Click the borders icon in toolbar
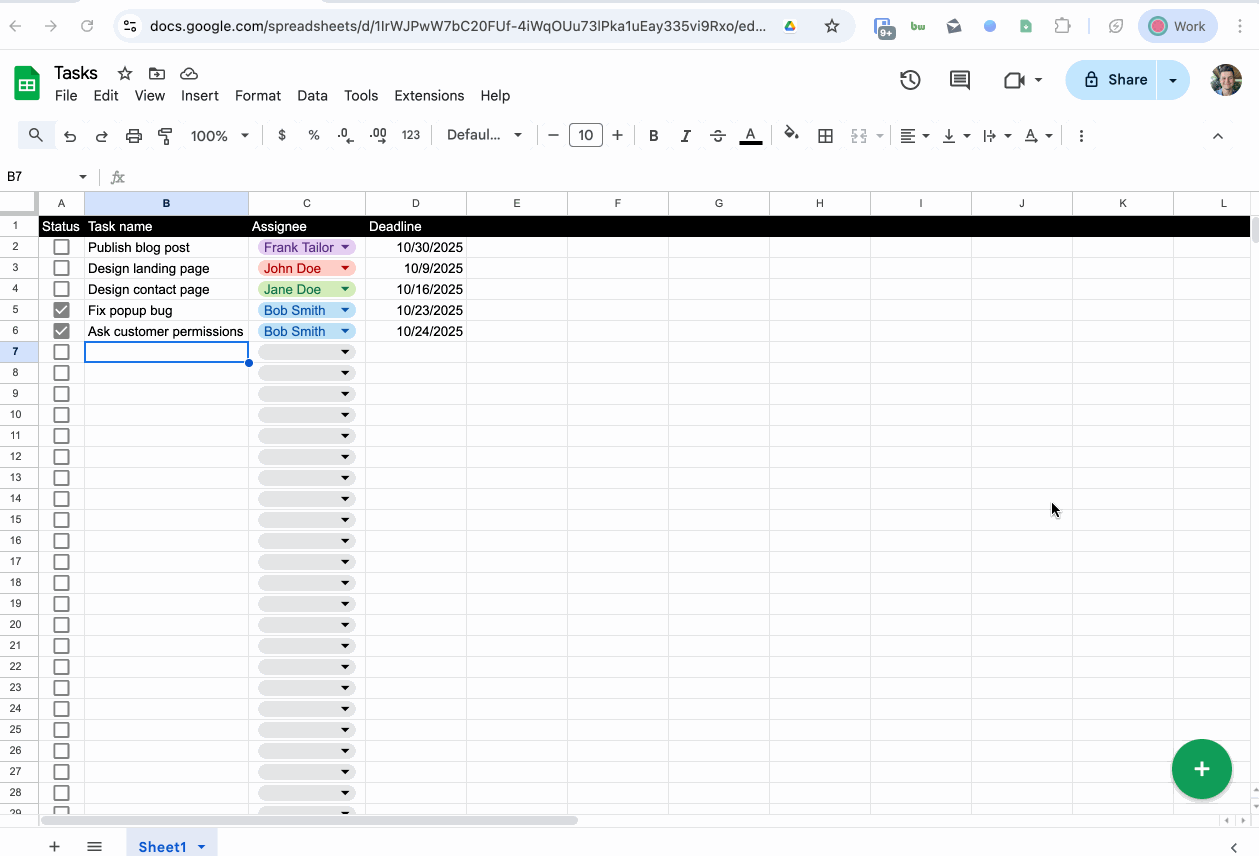Viewport: 1259px width, 856px height. [825, 136]
